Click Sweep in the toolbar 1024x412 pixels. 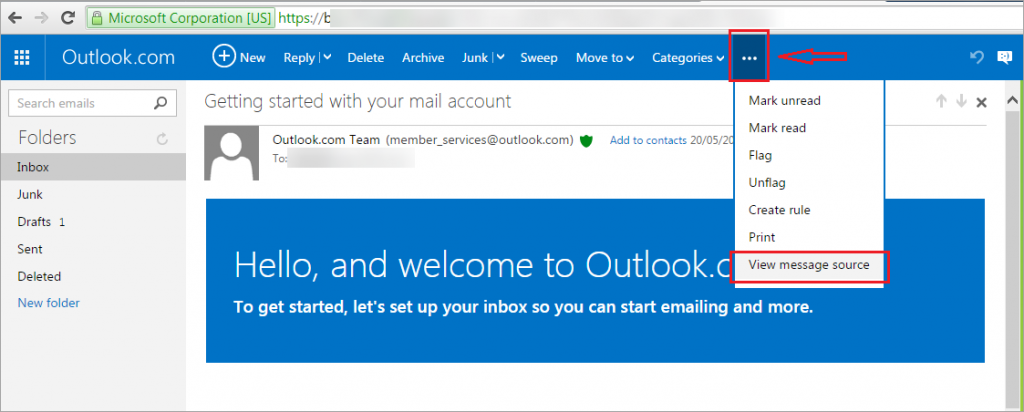coord(539,57)
